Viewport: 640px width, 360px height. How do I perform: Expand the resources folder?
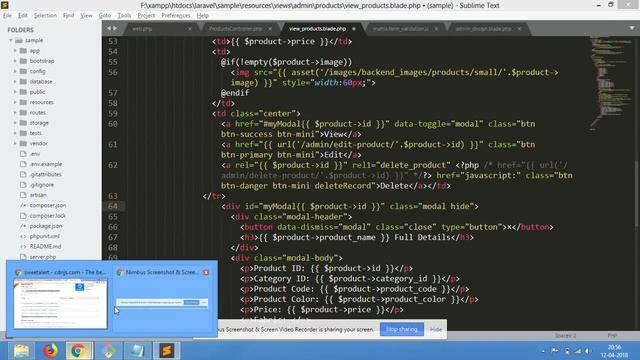[16, 102]
